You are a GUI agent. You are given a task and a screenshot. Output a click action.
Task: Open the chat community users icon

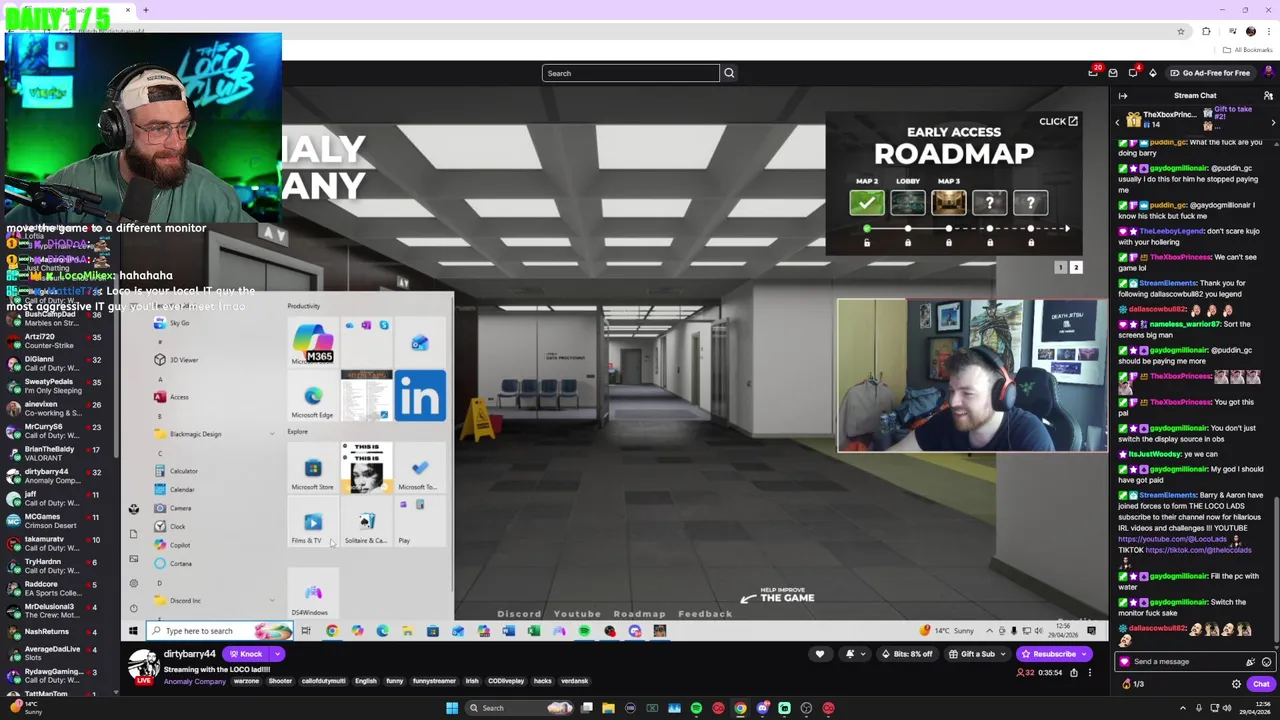(1268, 96)
